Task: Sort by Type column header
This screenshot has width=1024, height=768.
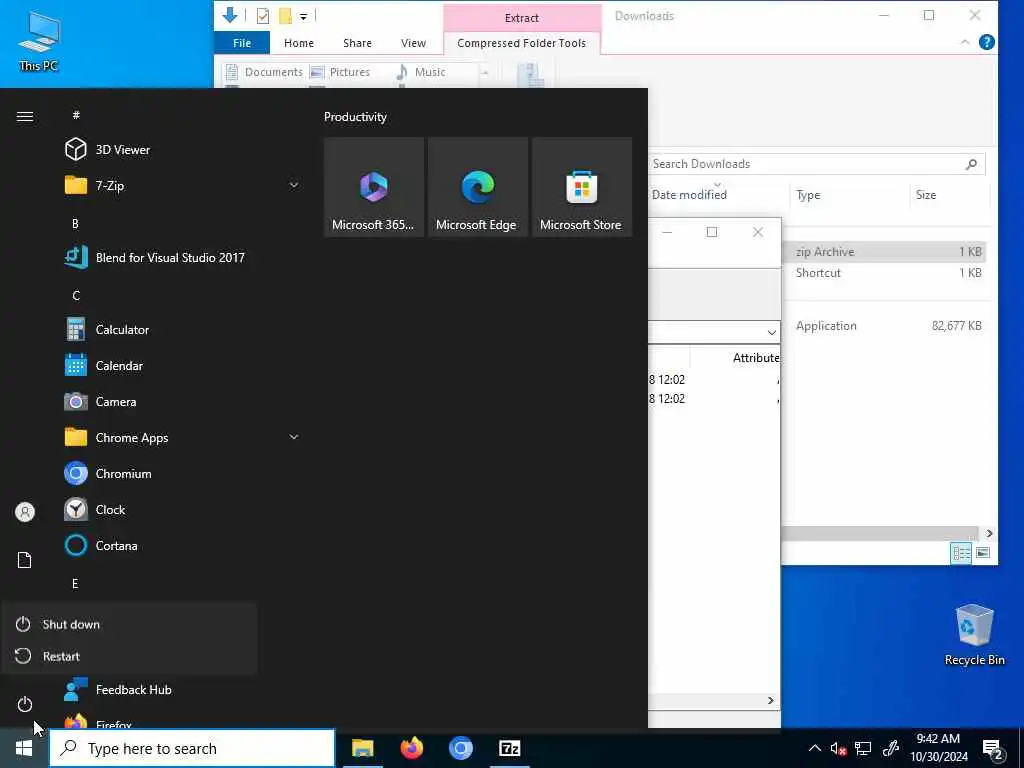Action: (x=808, y=195)
